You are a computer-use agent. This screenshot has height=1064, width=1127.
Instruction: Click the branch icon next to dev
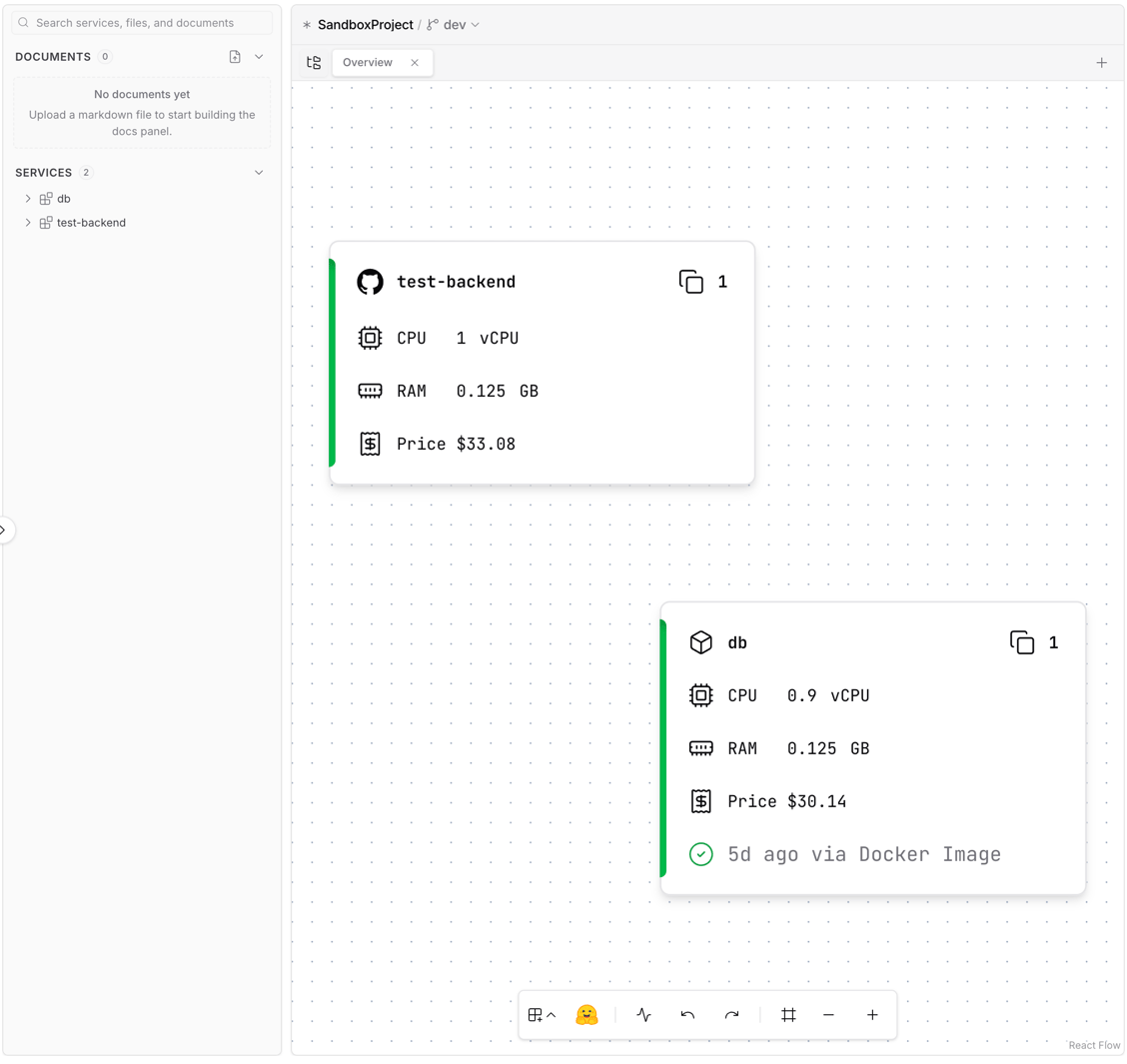(432, 24)
